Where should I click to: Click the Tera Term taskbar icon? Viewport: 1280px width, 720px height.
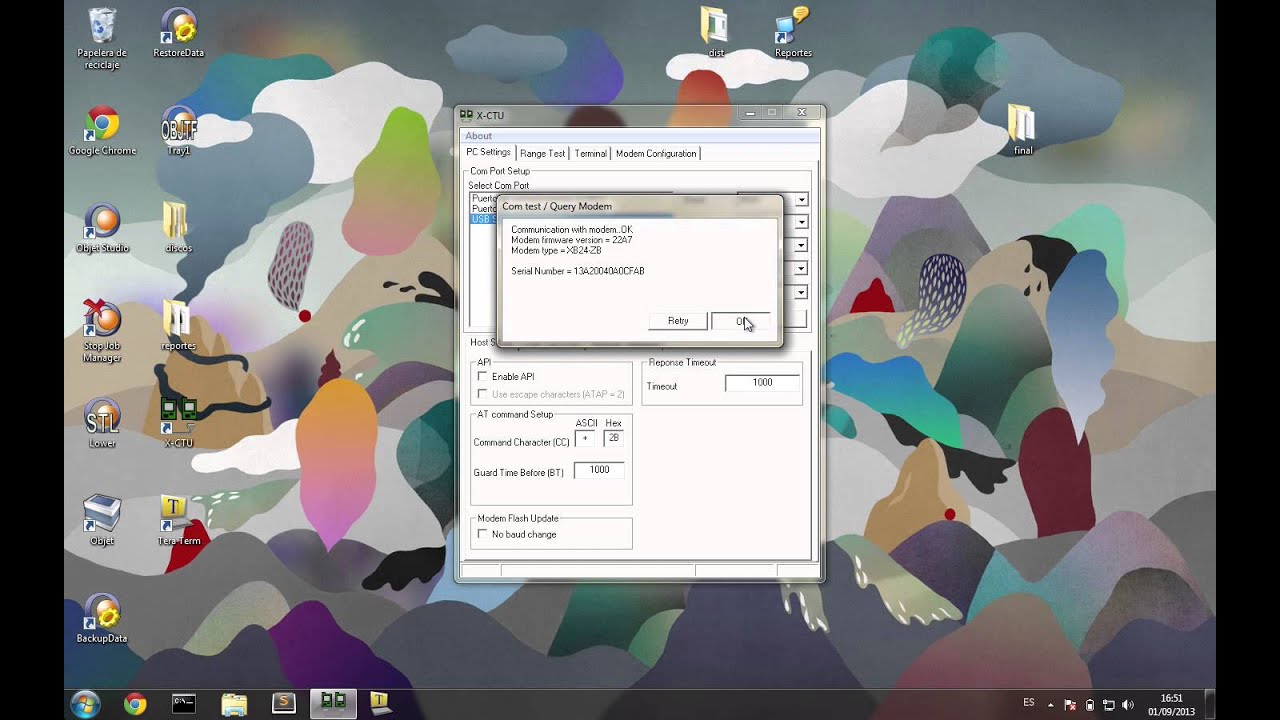click(x=380, y=704)
